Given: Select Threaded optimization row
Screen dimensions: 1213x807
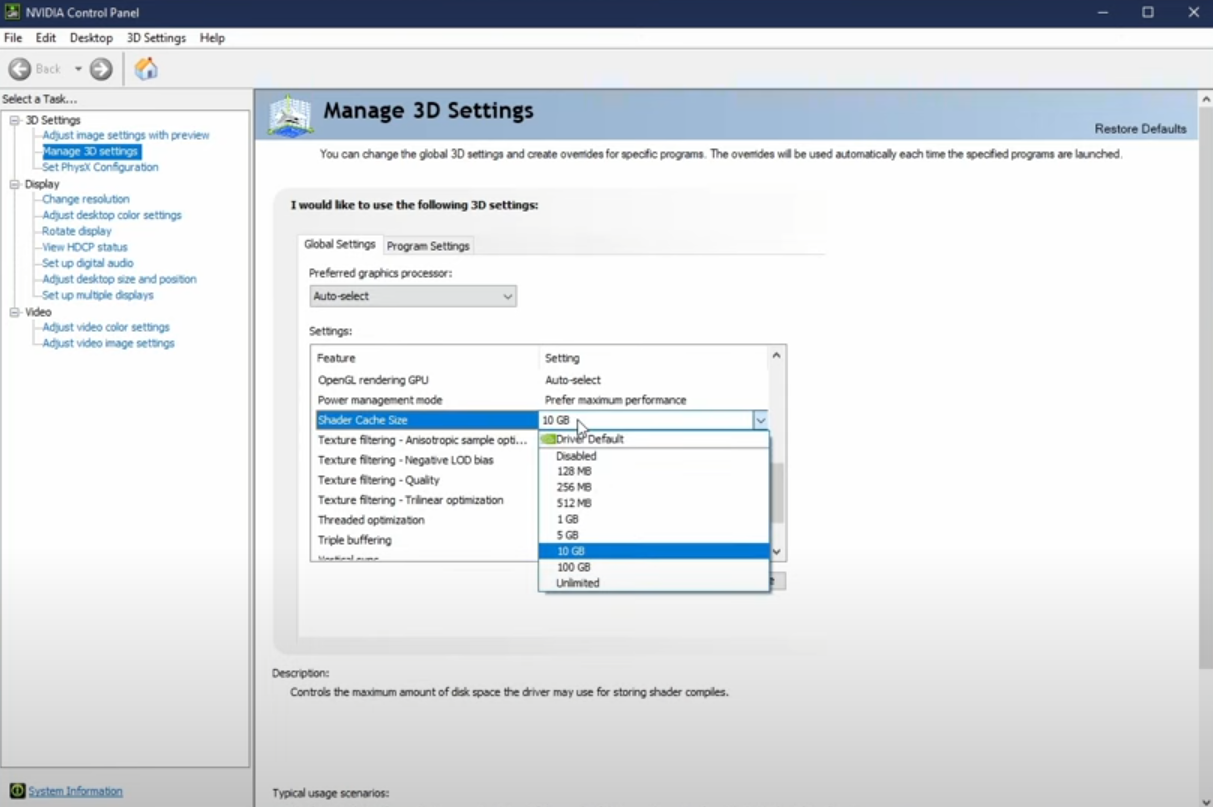Looking at the screenshot, I should coord(426,520).
